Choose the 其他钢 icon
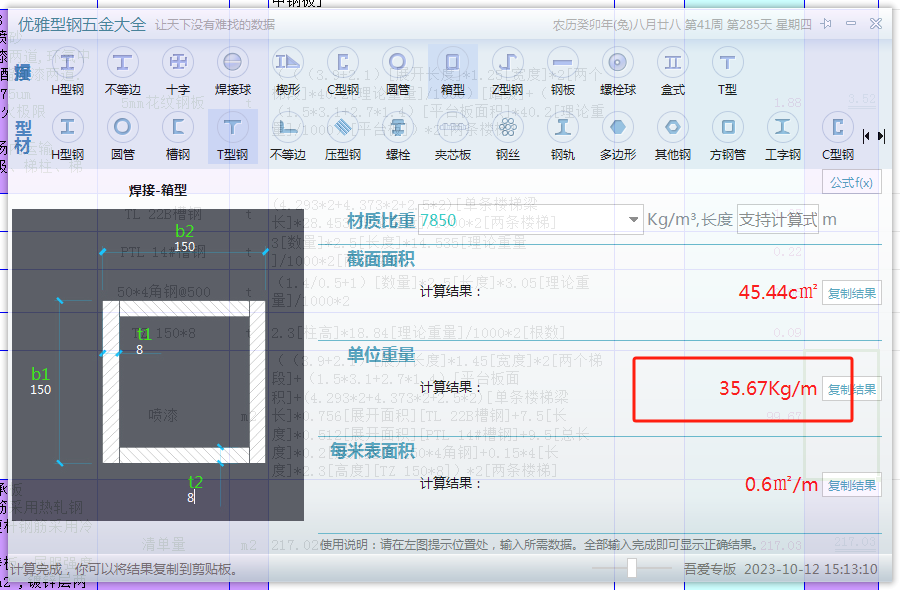Viewport: 900px width, 590px height. click(673, 137)
